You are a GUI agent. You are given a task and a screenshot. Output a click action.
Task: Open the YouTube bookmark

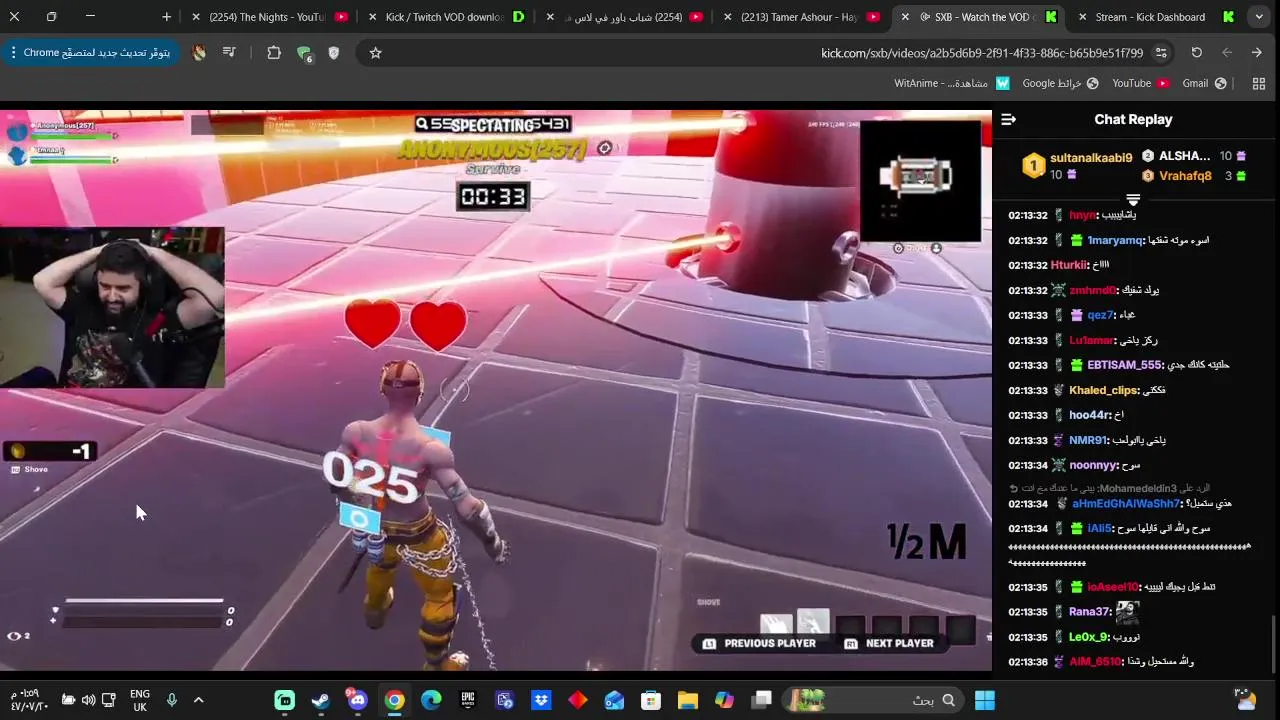pos(1140,84)
